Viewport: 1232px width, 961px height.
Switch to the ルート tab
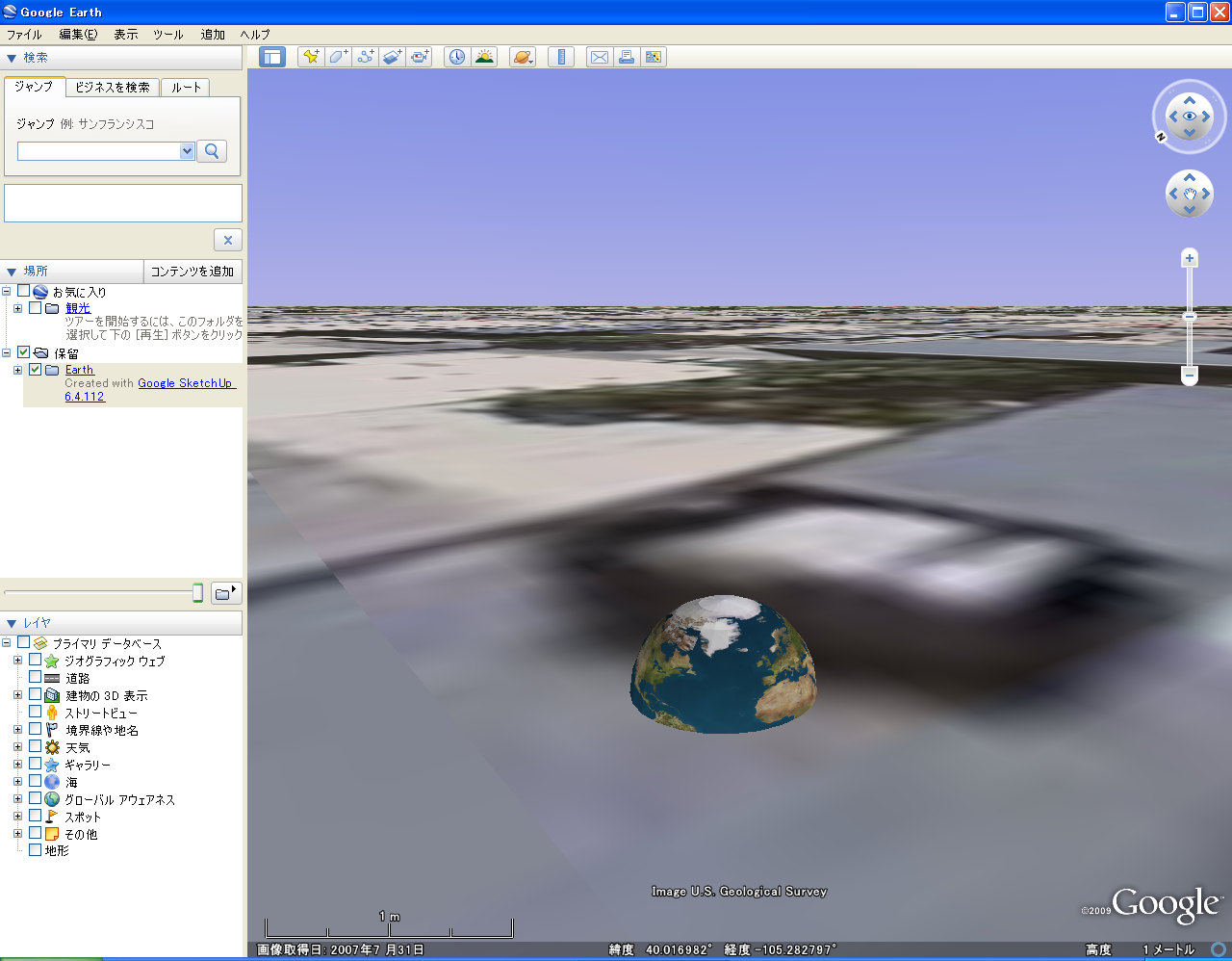pyautogui.click(x=186, y=88)
